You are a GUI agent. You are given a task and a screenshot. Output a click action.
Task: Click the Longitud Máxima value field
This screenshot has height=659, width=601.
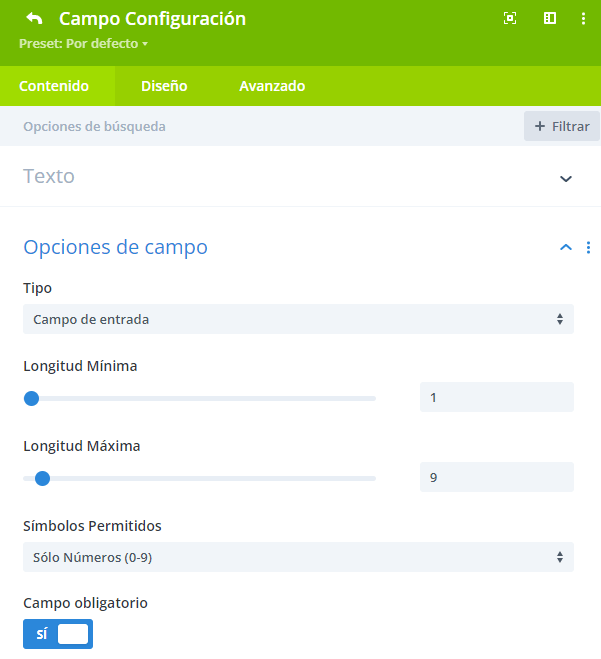click(497, 477)
